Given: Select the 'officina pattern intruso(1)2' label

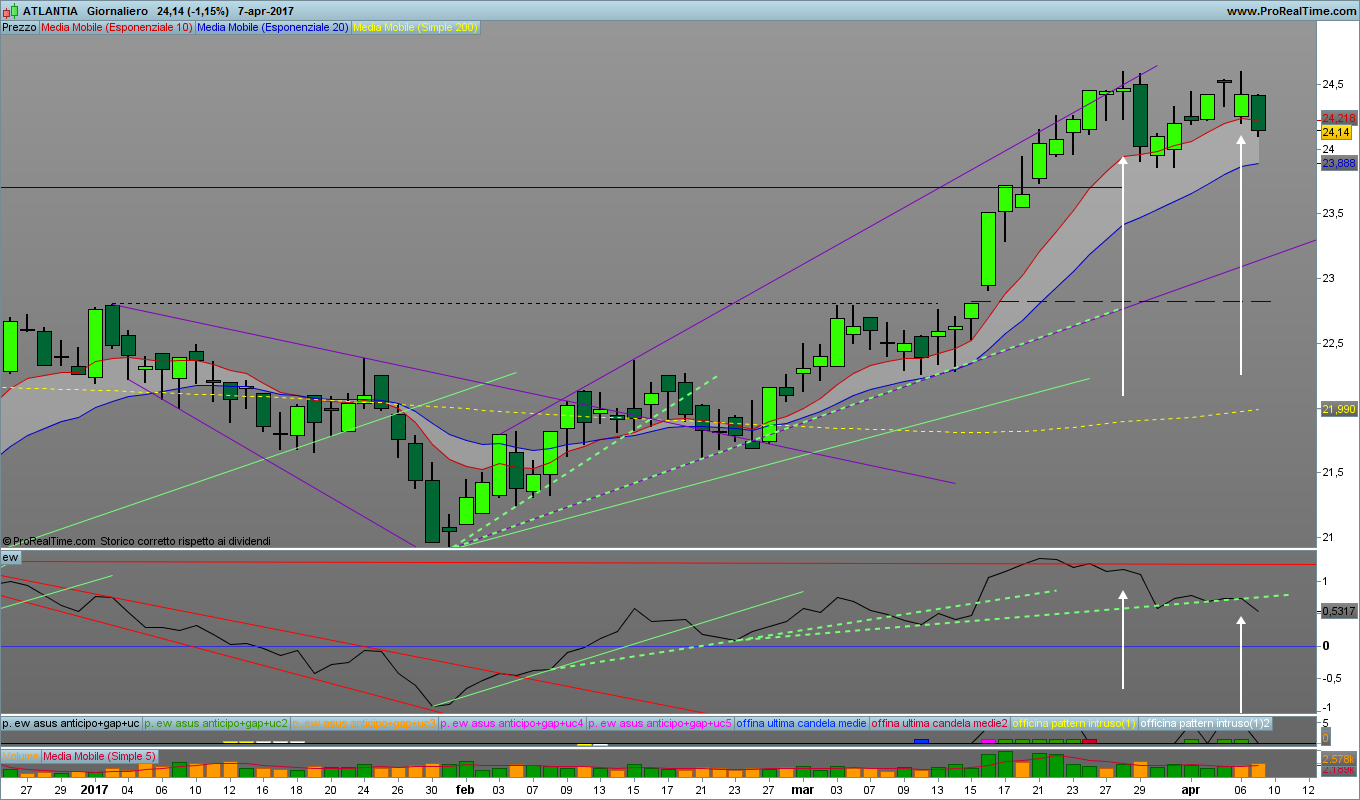Looking at the screenshot, I should 1206,722.
